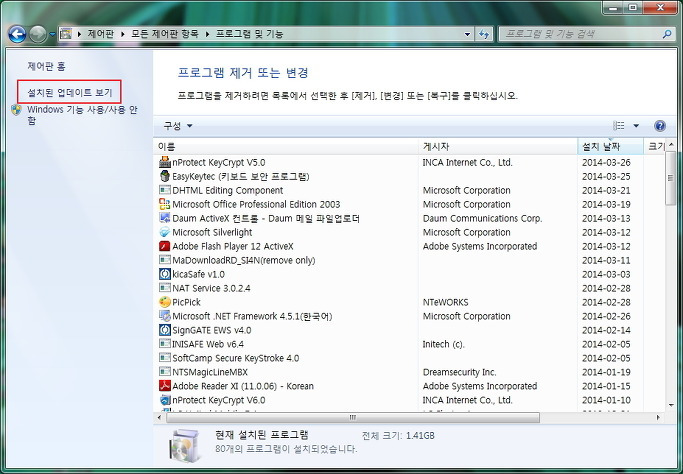Click the refresh button beside address bar
Image resolution: width=683 pixels, height=474 pixels.
(x=484, y=34)
